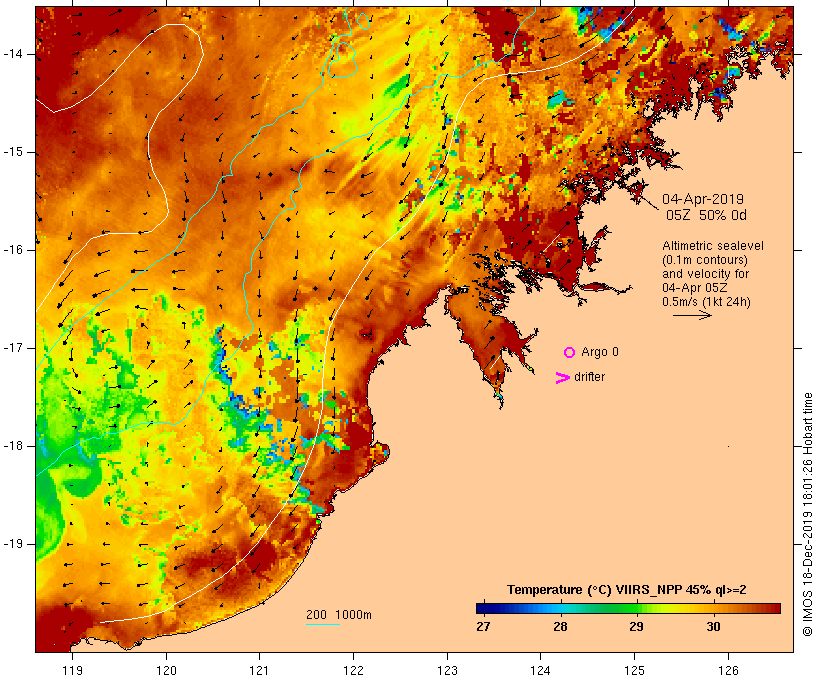Click longitude label 120
Screen dimensions: 820x680
click(166, 670)
